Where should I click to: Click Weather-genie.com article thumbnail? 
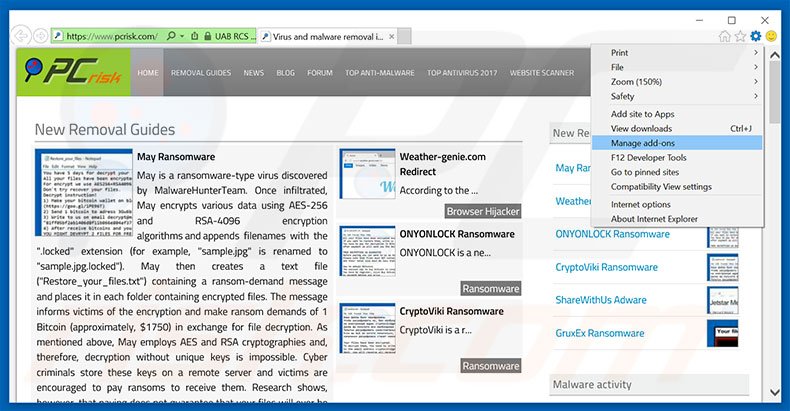[367, 174]
